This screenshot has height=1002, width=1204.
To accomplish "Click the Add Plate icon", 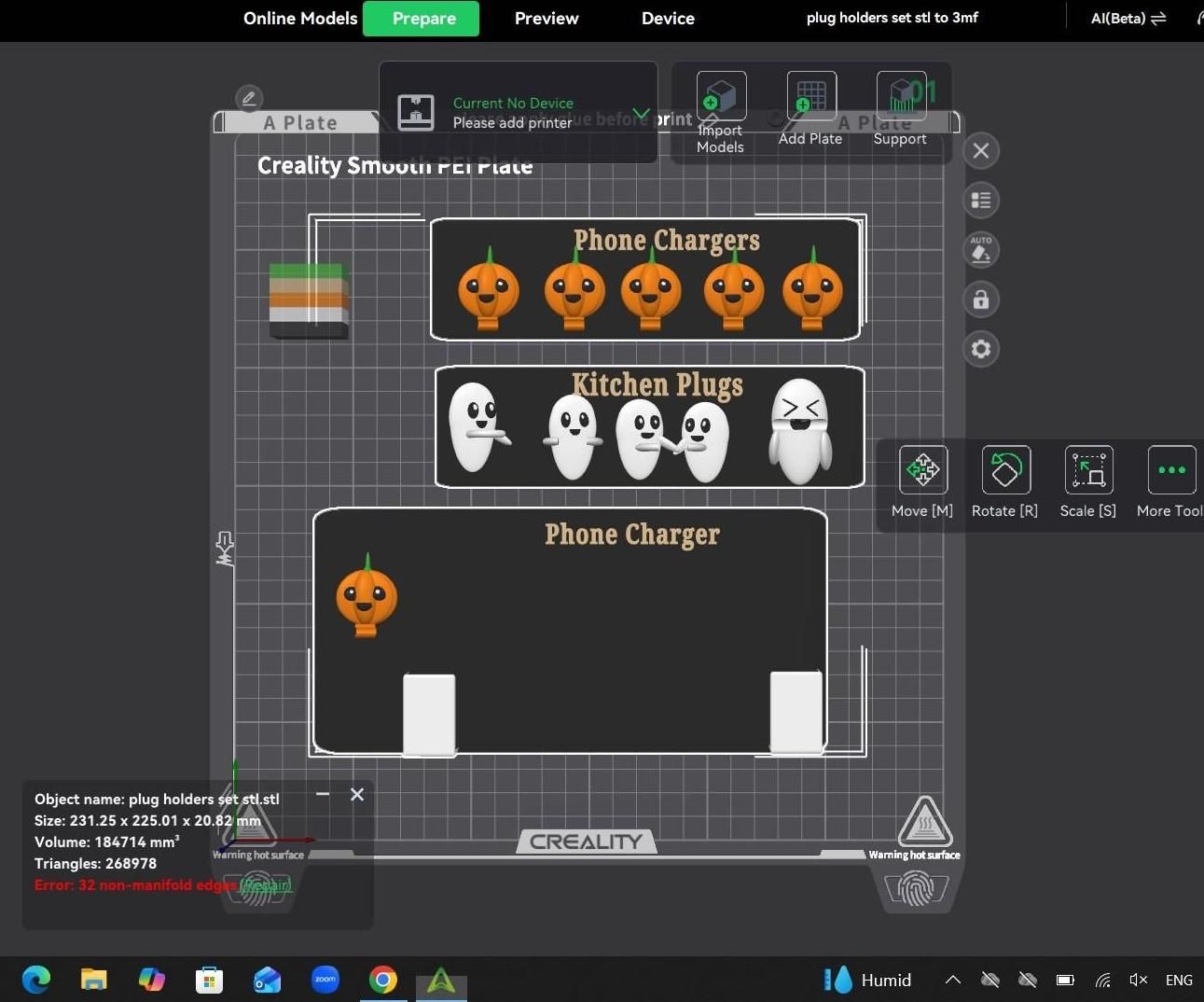I will (x=811, y=96).
